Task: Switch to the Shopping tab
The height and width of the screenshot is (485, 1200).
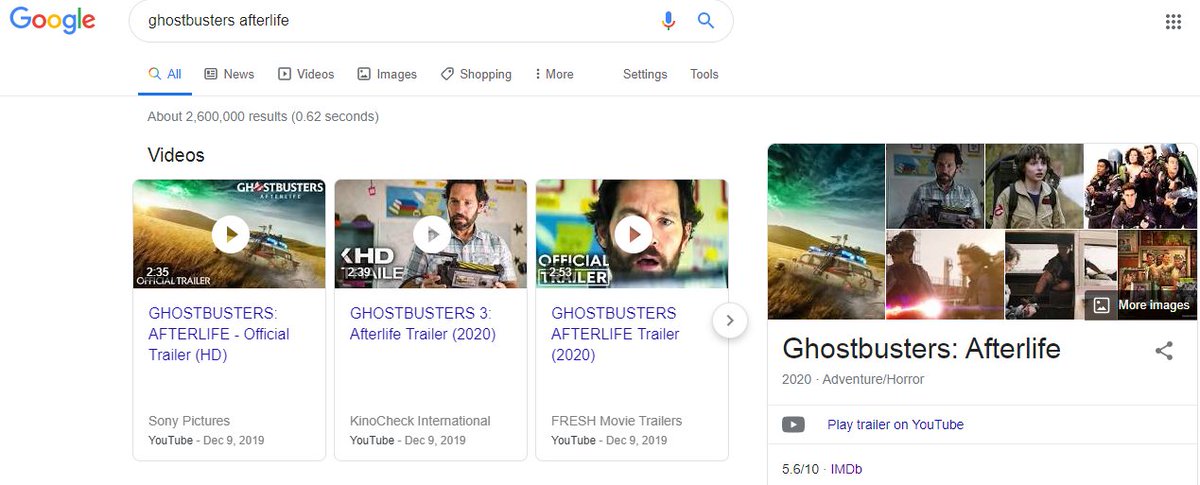Action: 476,74
